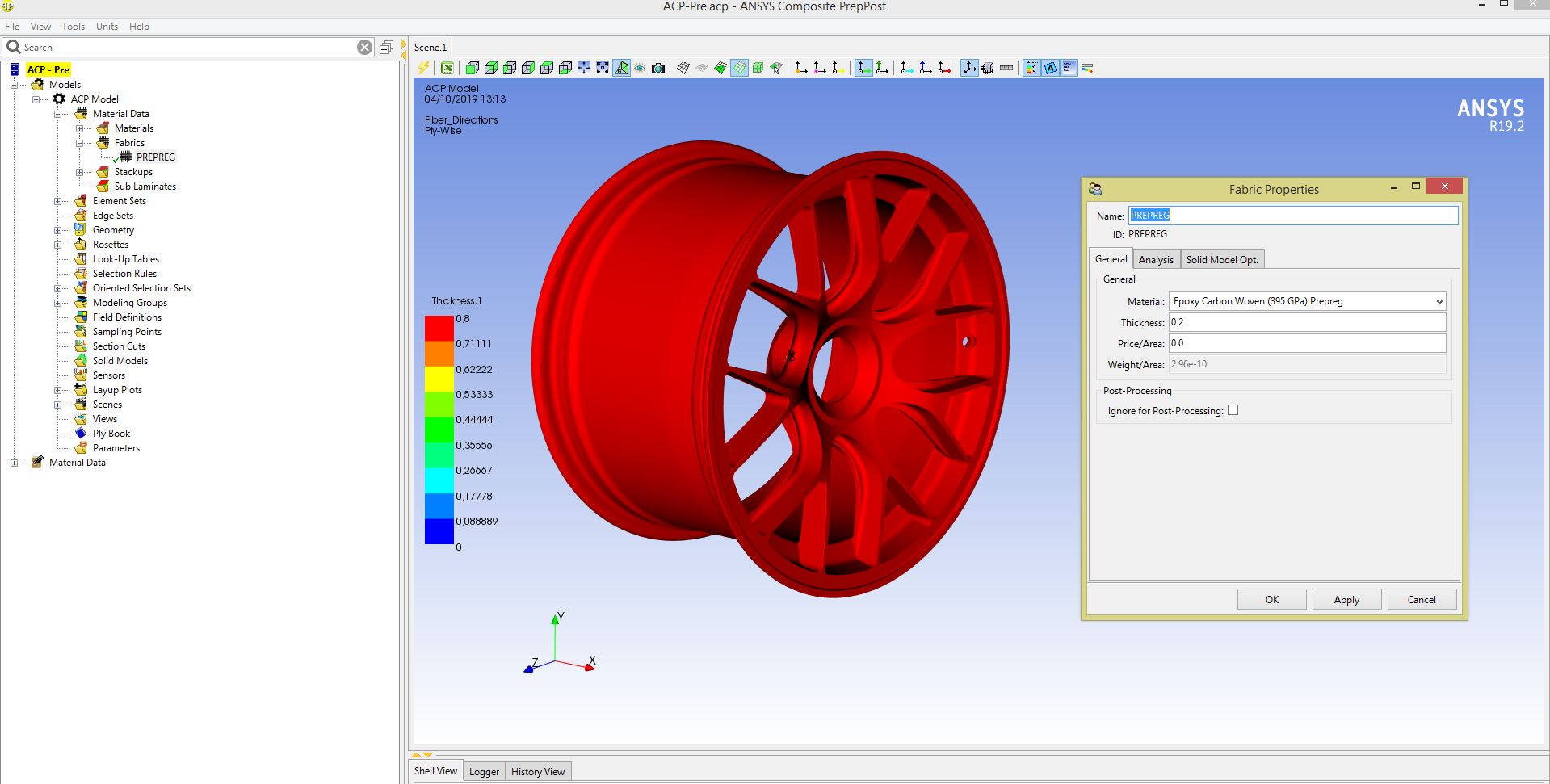Collapse the Fabrics tree node
The height and width of the screenshot is (784, 1550).
pos(79,143)
